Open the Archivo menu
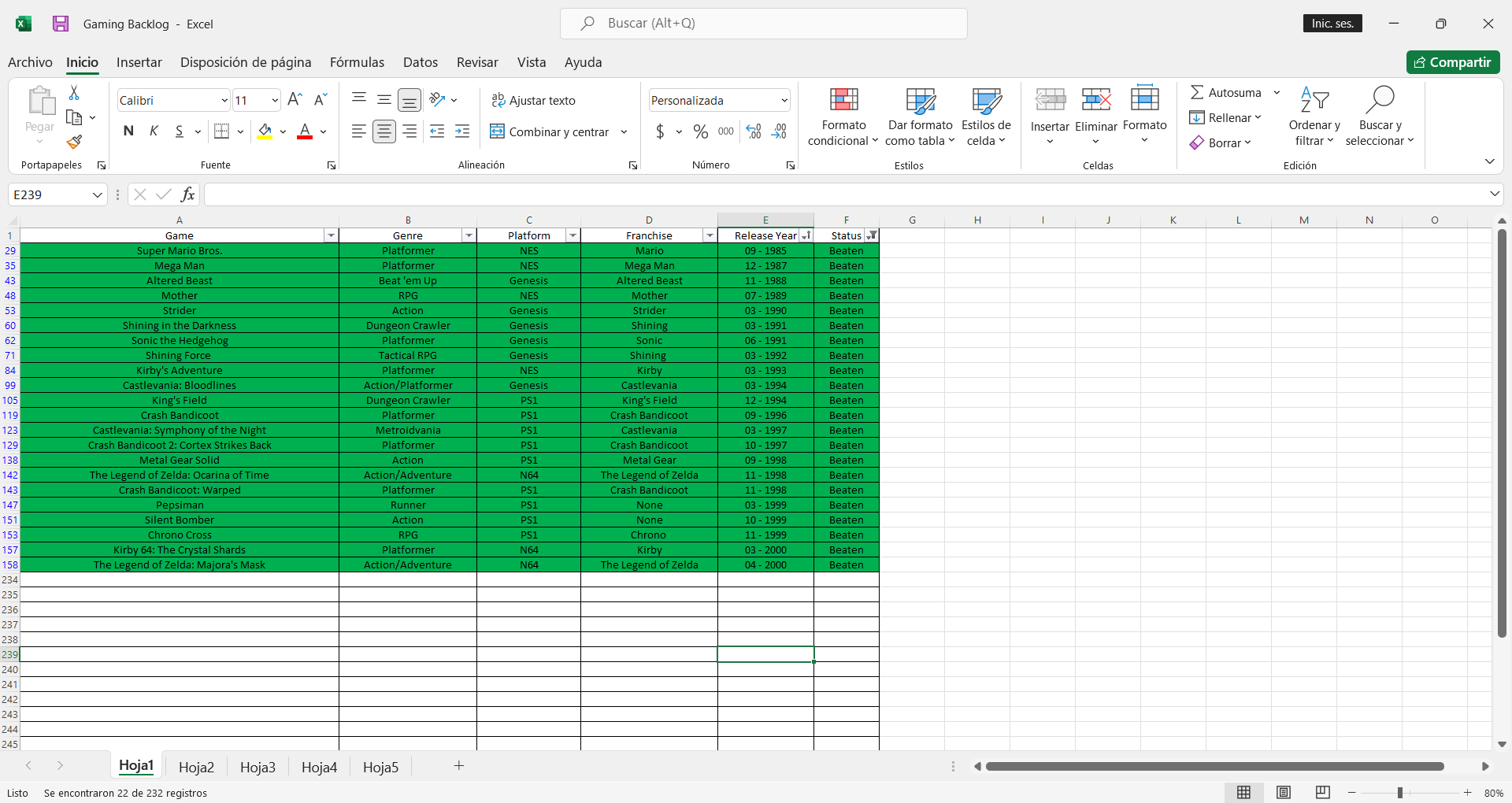This screenshot has width=1512, height=803. pos(30,62)
